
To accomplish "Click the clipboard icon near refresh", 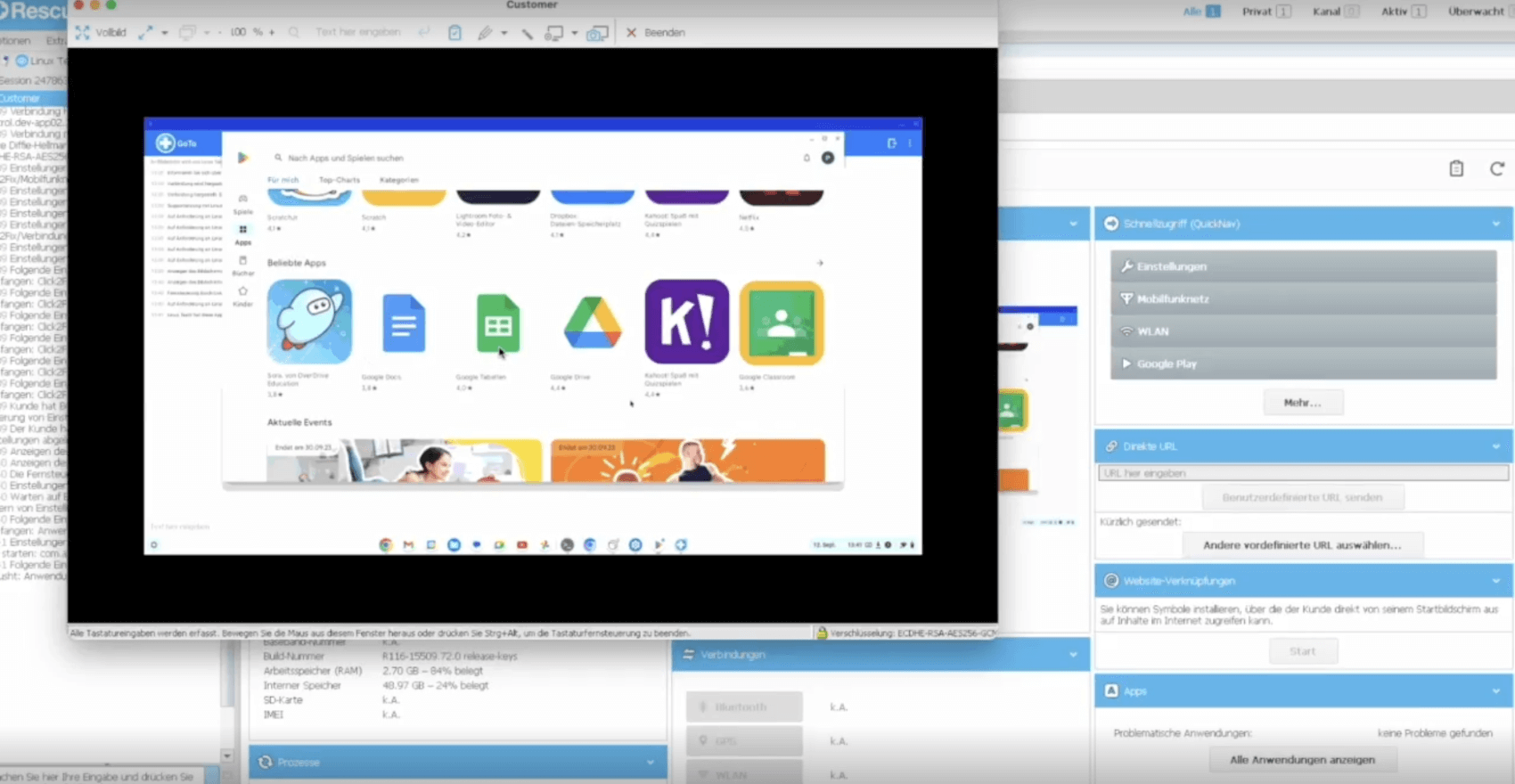I will tap(1456, 168).
